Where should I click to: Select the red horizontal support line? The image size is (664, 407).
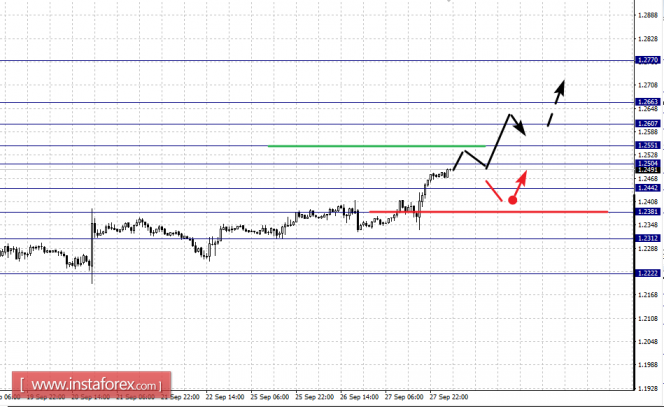tap(489, 212)
